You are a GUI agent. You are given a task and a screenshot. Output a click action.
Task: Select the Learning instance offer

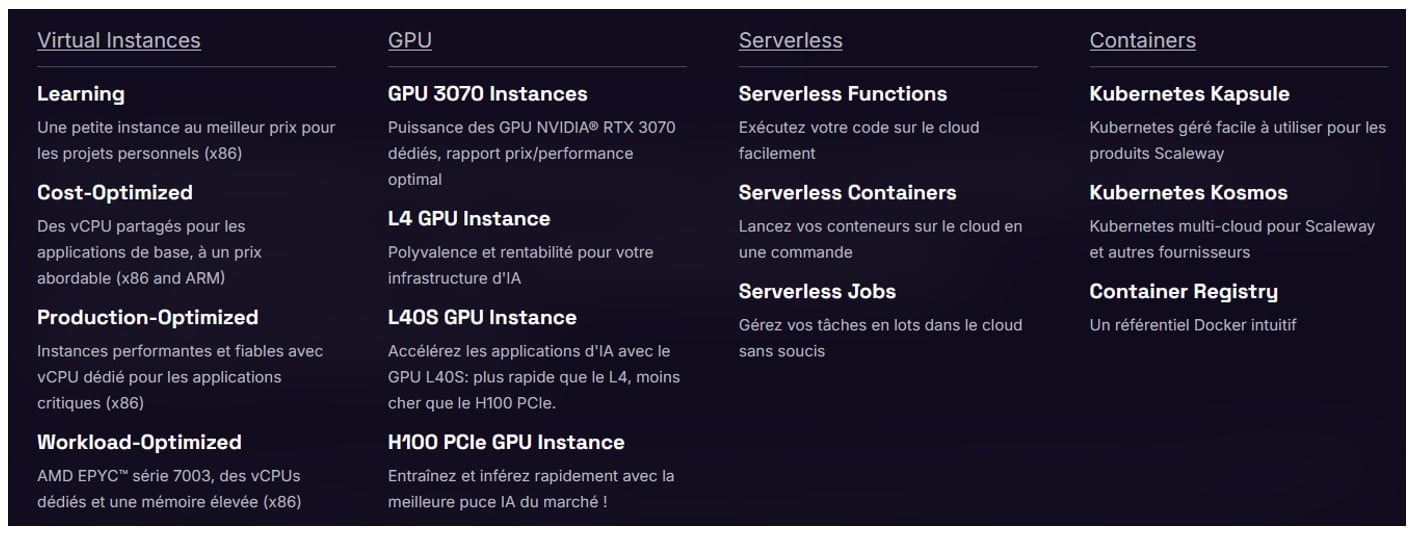[x=81, y=94]
